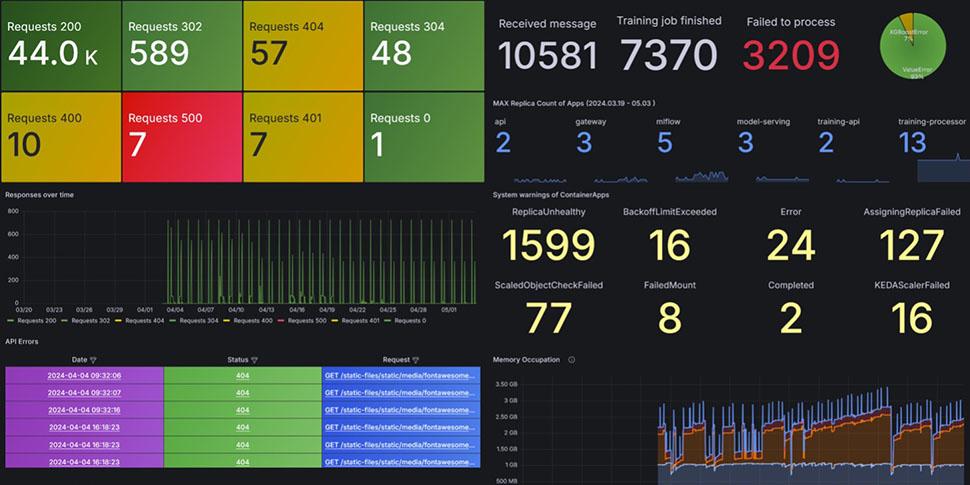Click the Date column filter icon

(93, 360)
